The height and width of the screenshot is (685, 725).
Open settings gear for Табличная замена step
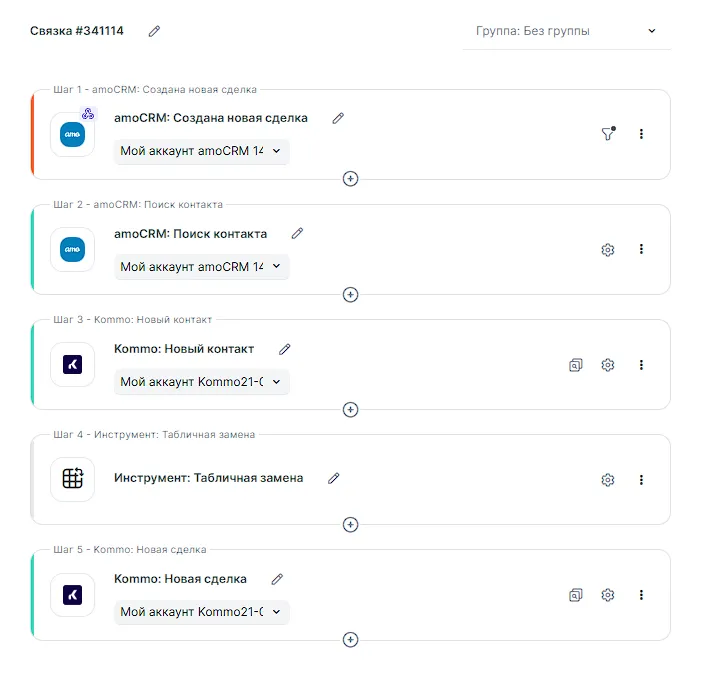(607, 480)
